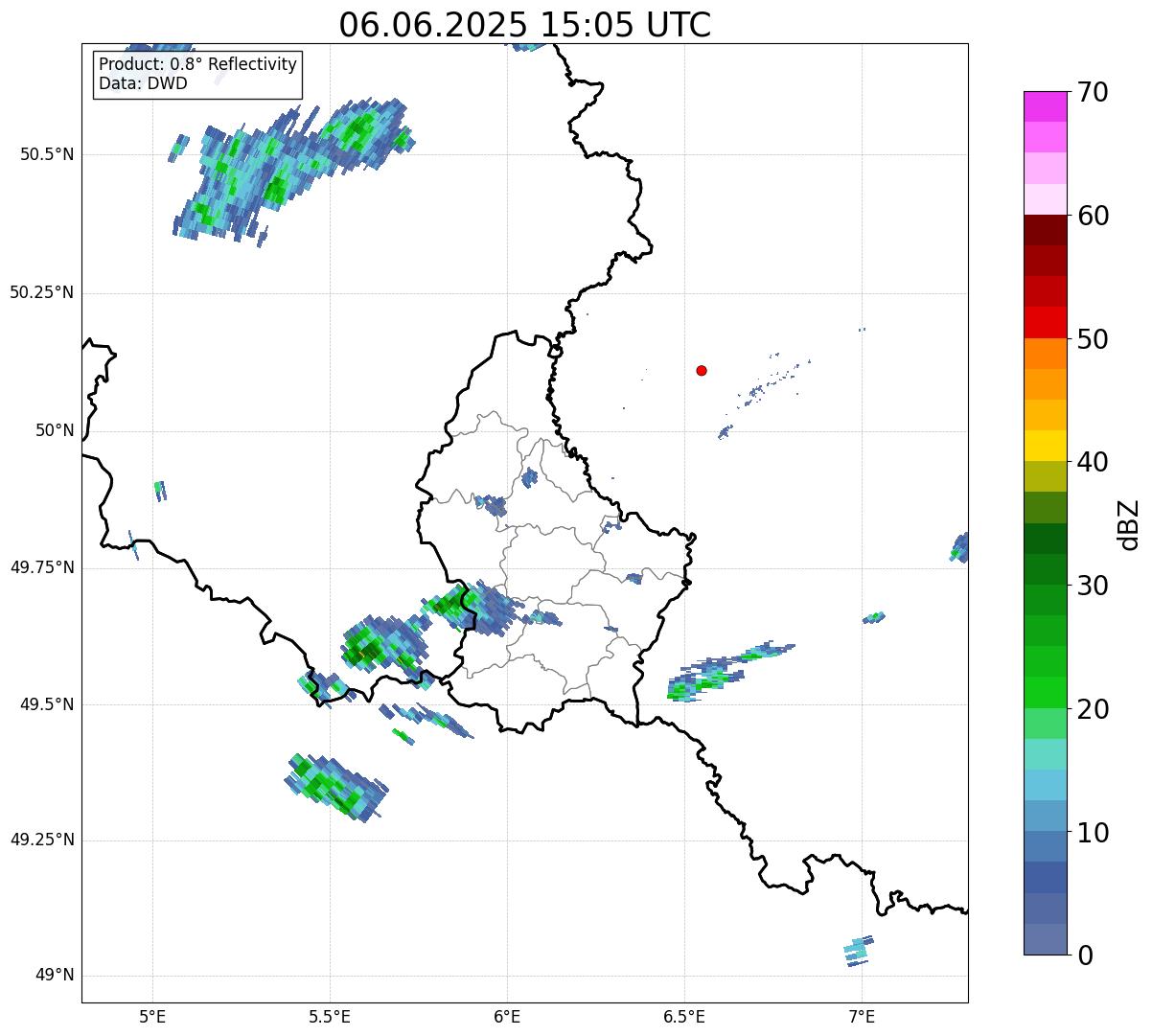Click the magenta top colorbar segment
The width and height of the screenshot is (1152, 1036).
coord(1046,106)
